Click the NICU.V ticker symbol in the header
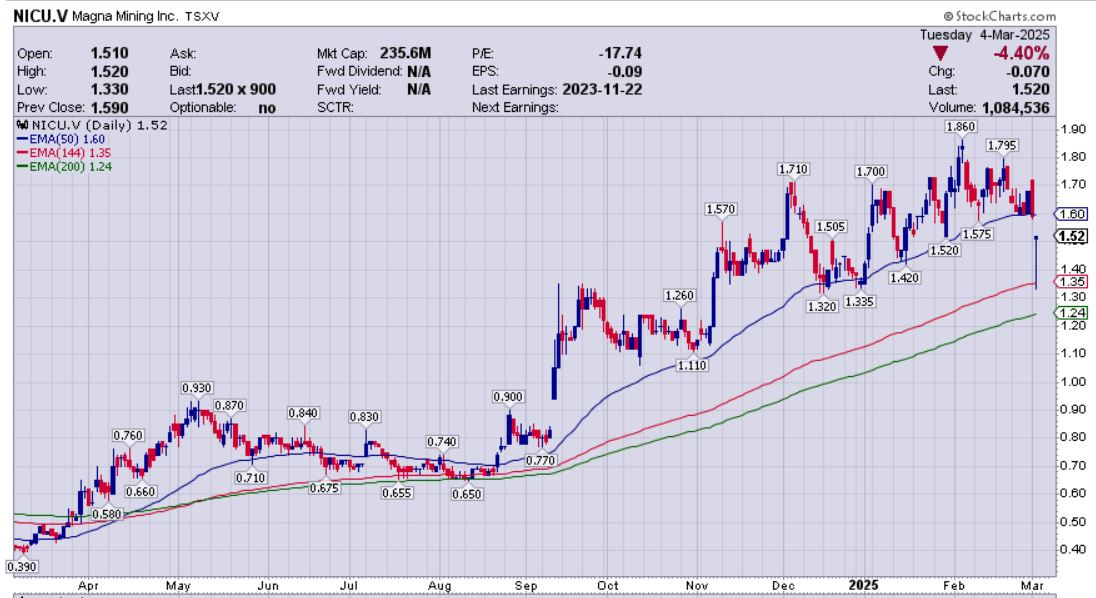The width and height of the screenshot is (1096, 598). pos(41,16)
